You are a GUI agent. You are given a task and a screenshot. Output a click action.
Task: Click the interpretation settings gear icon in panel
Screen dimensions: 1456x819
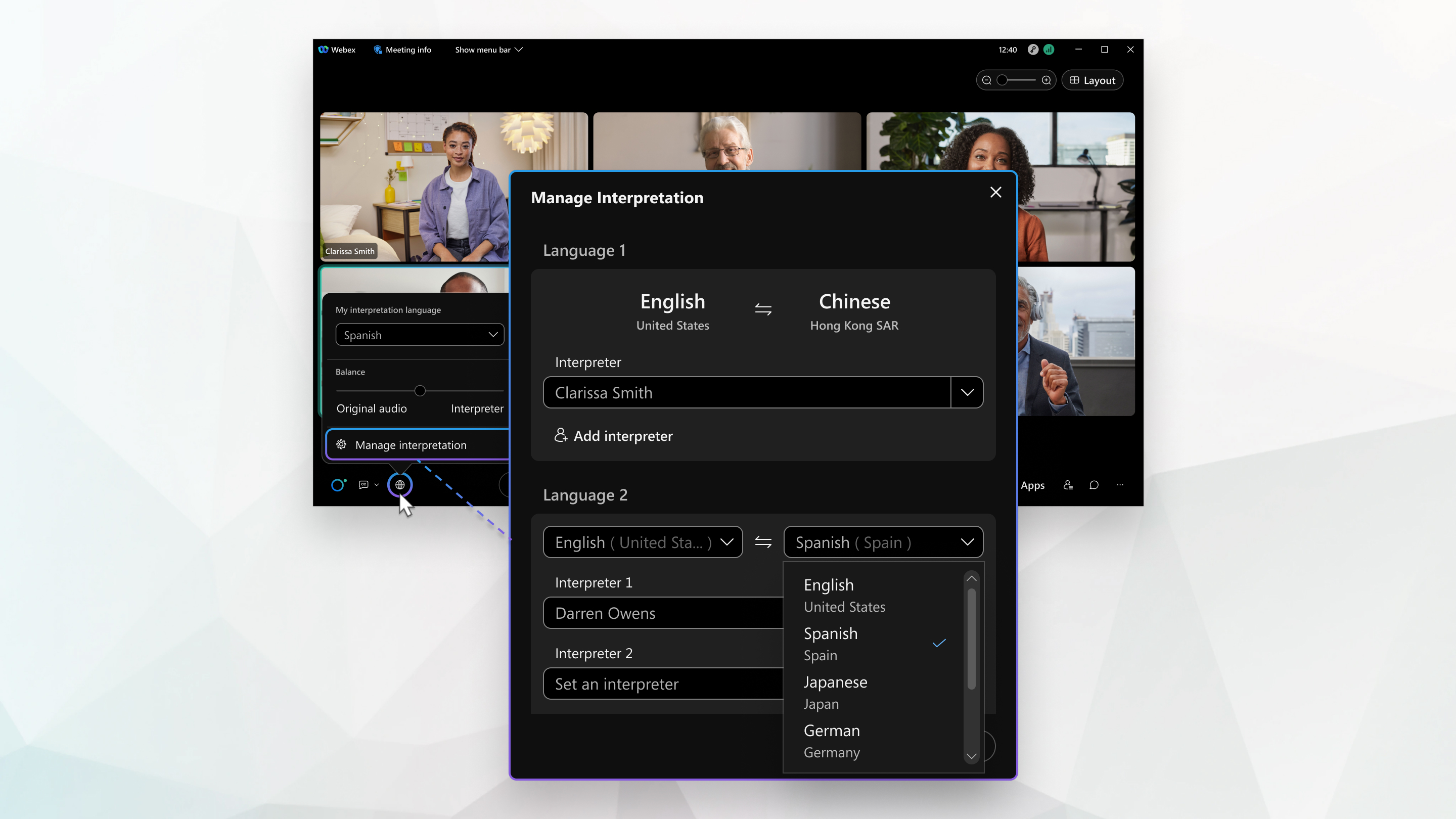[x=341, y=444]
